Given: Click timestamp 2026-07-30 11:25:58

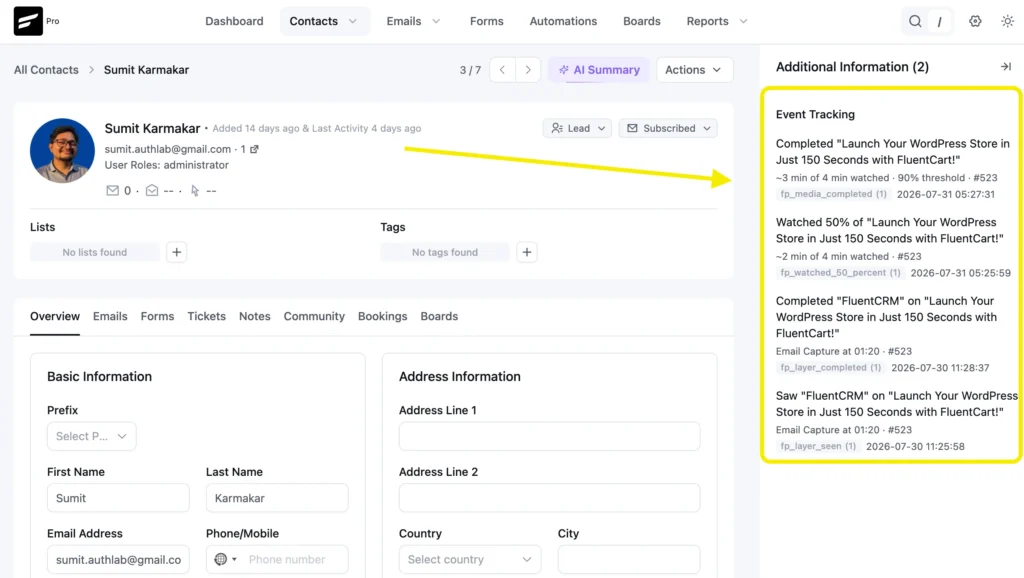Looking at the screenshot, I should pyautogui.click(x=915, y=447).
